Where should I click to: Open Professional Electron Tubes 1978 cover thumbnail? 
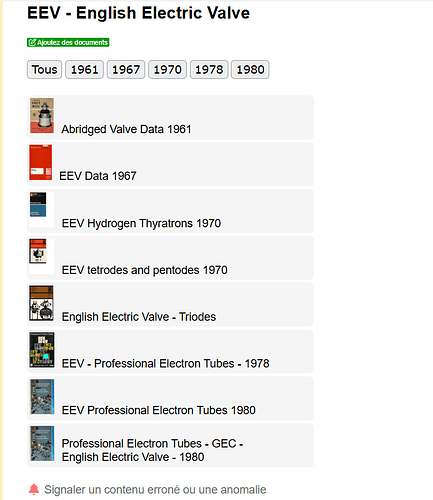tap(42, 350)
